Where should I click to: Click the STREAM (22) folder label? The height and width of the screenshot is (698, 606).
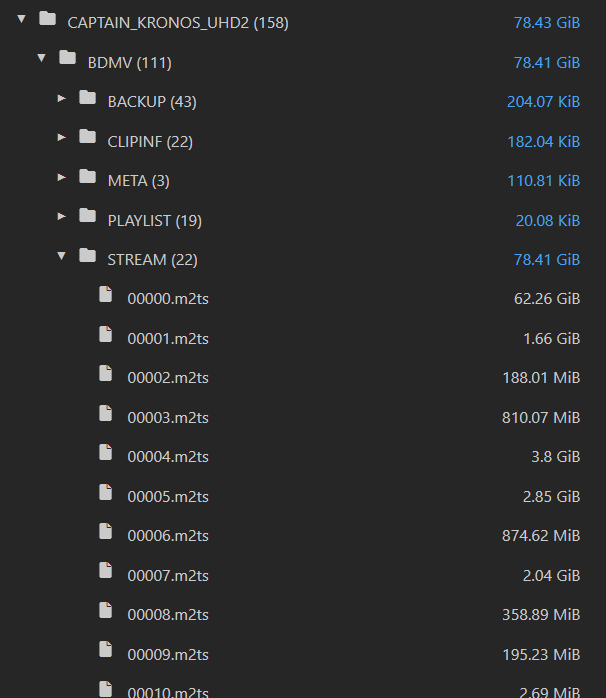pos(152,260)
